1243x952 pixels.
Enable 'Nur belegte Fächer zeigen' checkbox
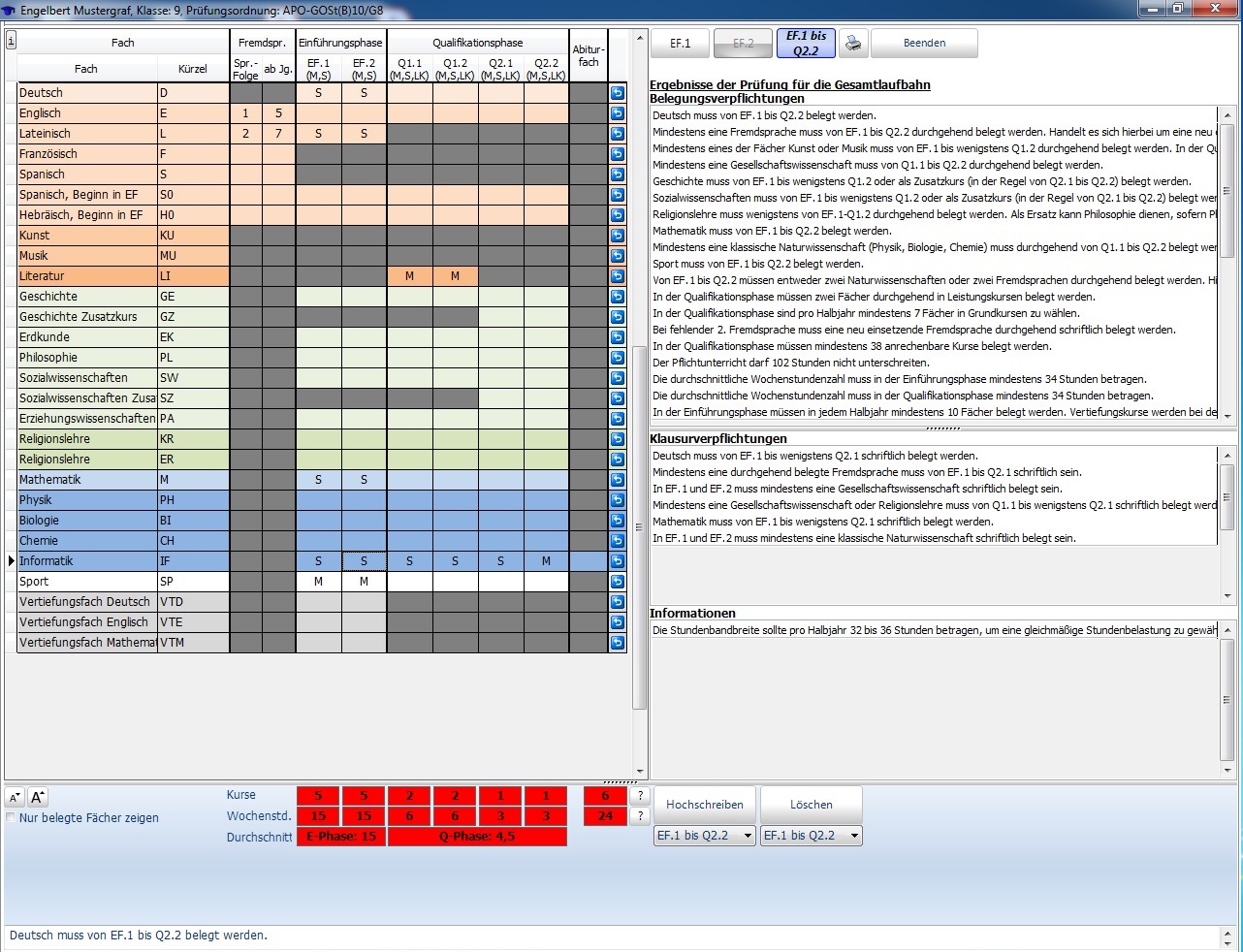pyautogui.click(x=11, y=818)
